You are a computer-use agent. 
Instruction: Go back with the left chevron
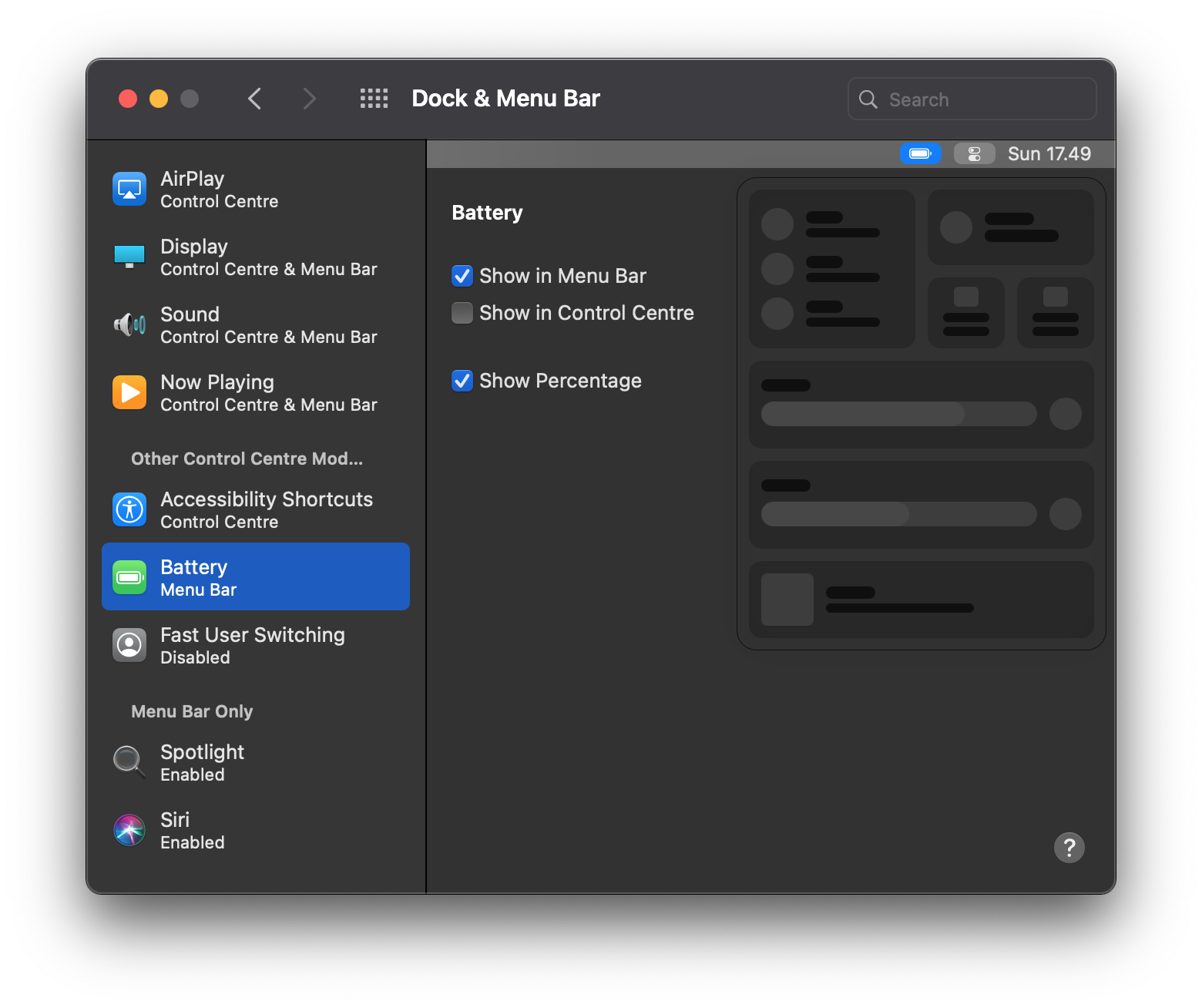(x=255, y=99)
